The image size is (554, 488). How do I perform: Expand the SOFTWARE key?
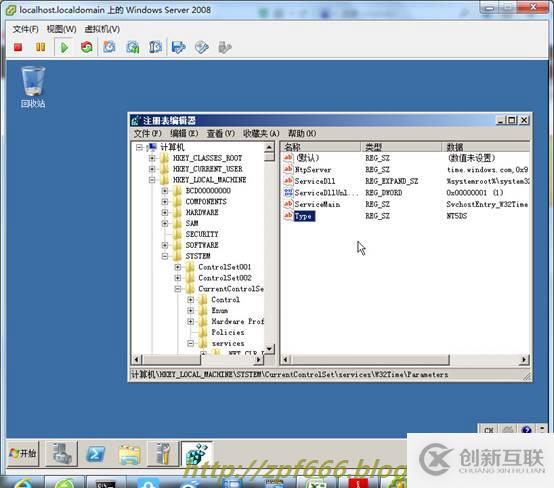click(165, 245)
